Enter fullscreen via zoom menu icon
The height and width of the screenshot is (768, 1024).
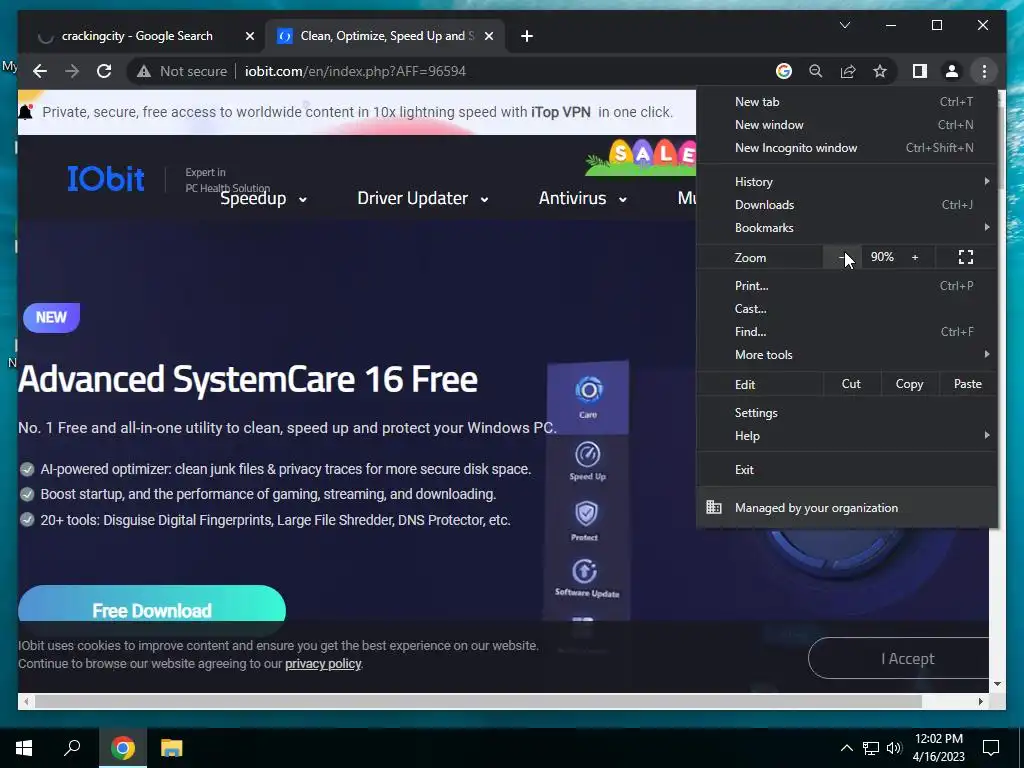click(966, 257)
